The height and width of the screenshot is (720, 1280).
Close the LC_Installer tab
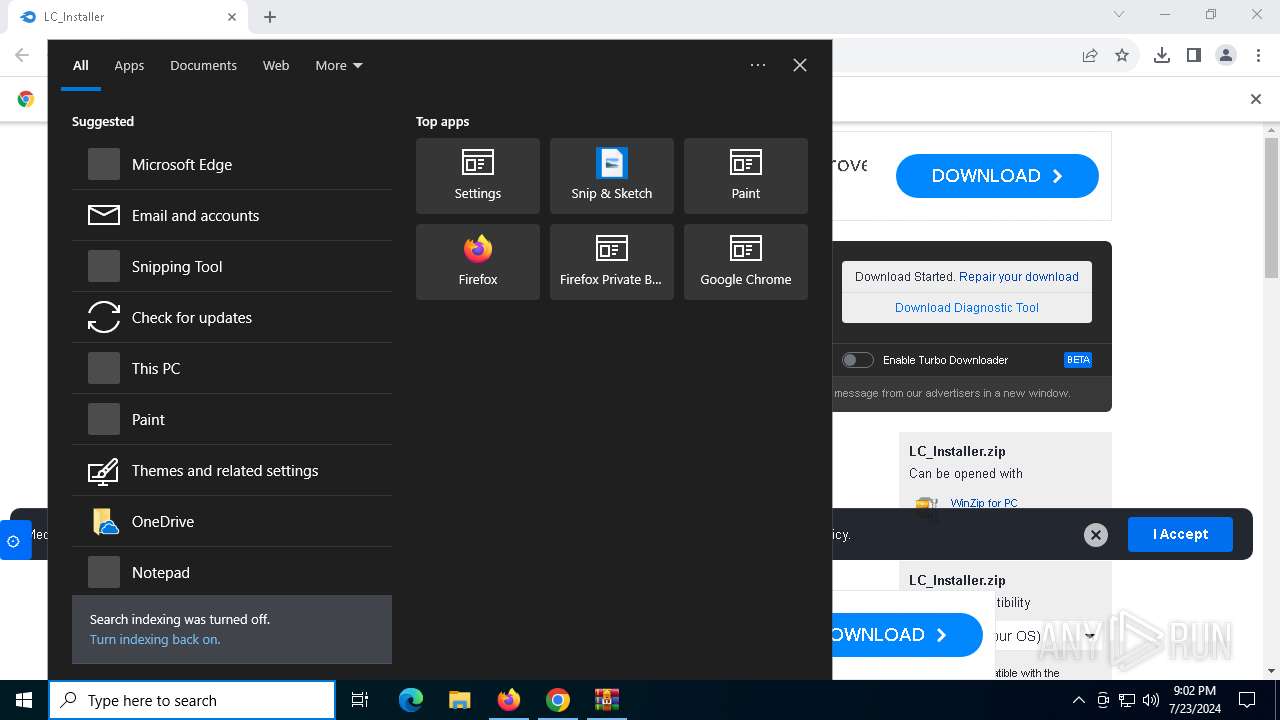point(232,17)
